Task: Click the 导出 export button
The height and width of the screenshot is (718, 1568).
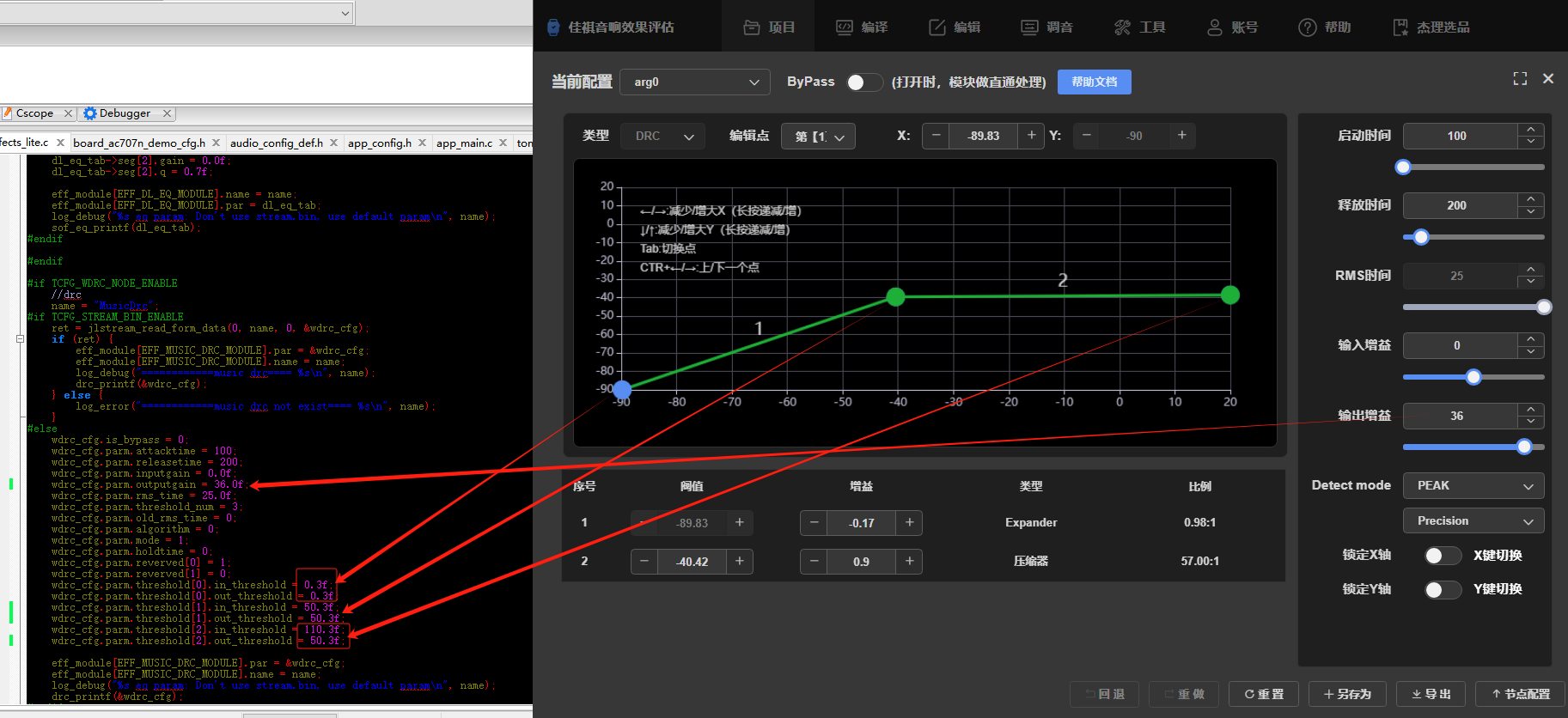Action: click(x=1431, y=694)
